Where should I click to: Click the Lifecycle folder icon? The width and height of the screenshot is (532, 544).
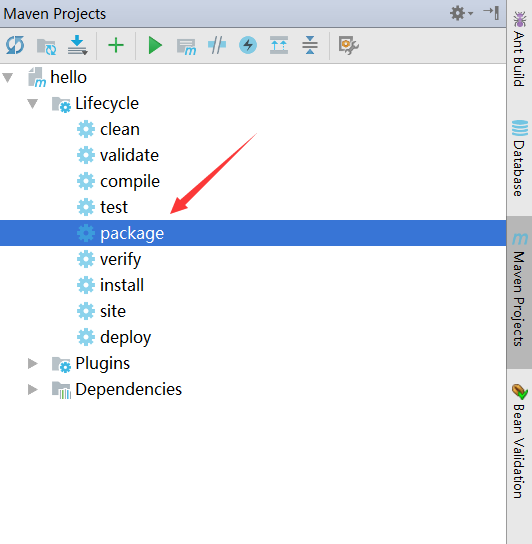click(61, 104)
